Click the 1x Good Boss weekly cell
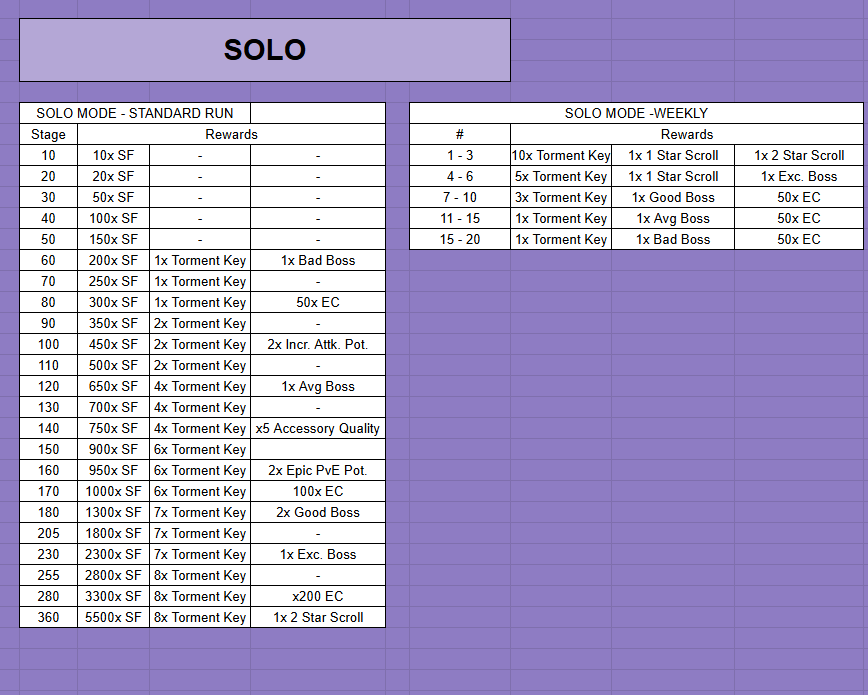This screenshot has height=695, width=868. pos(673,197)
